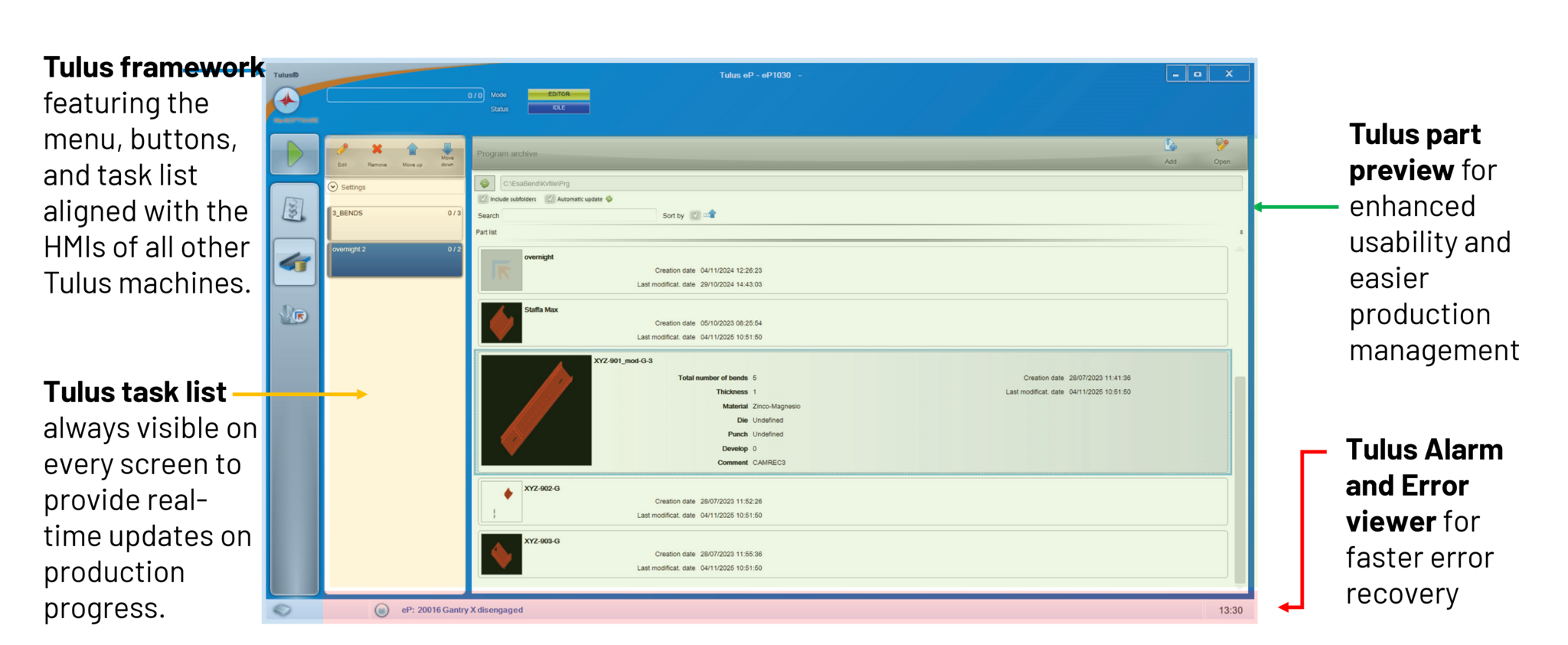Select the 3_BENDS task
The height and width of the screenshot is (645, 1568).
pyautogui.click(x=395, y=222)
